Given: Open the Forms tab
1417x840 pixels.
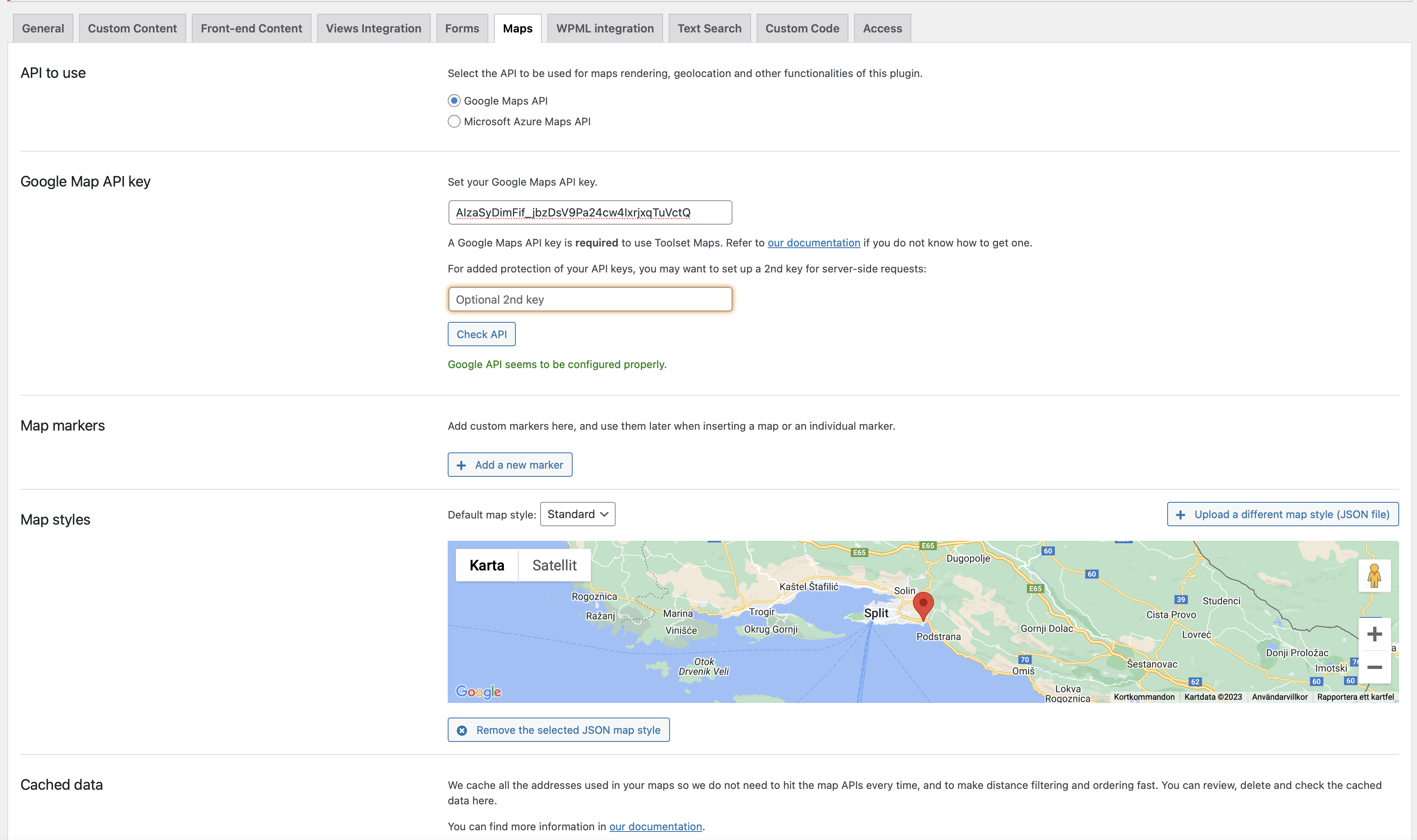Looking at the screenshot, I should [x=462, y=28].
